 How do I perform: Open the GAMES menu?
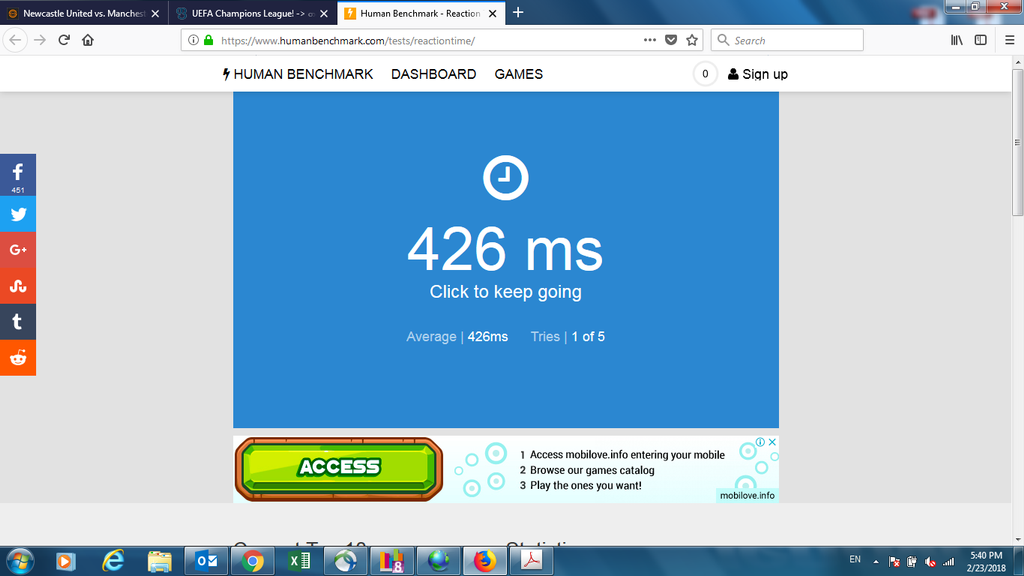(x=519, y=74)
